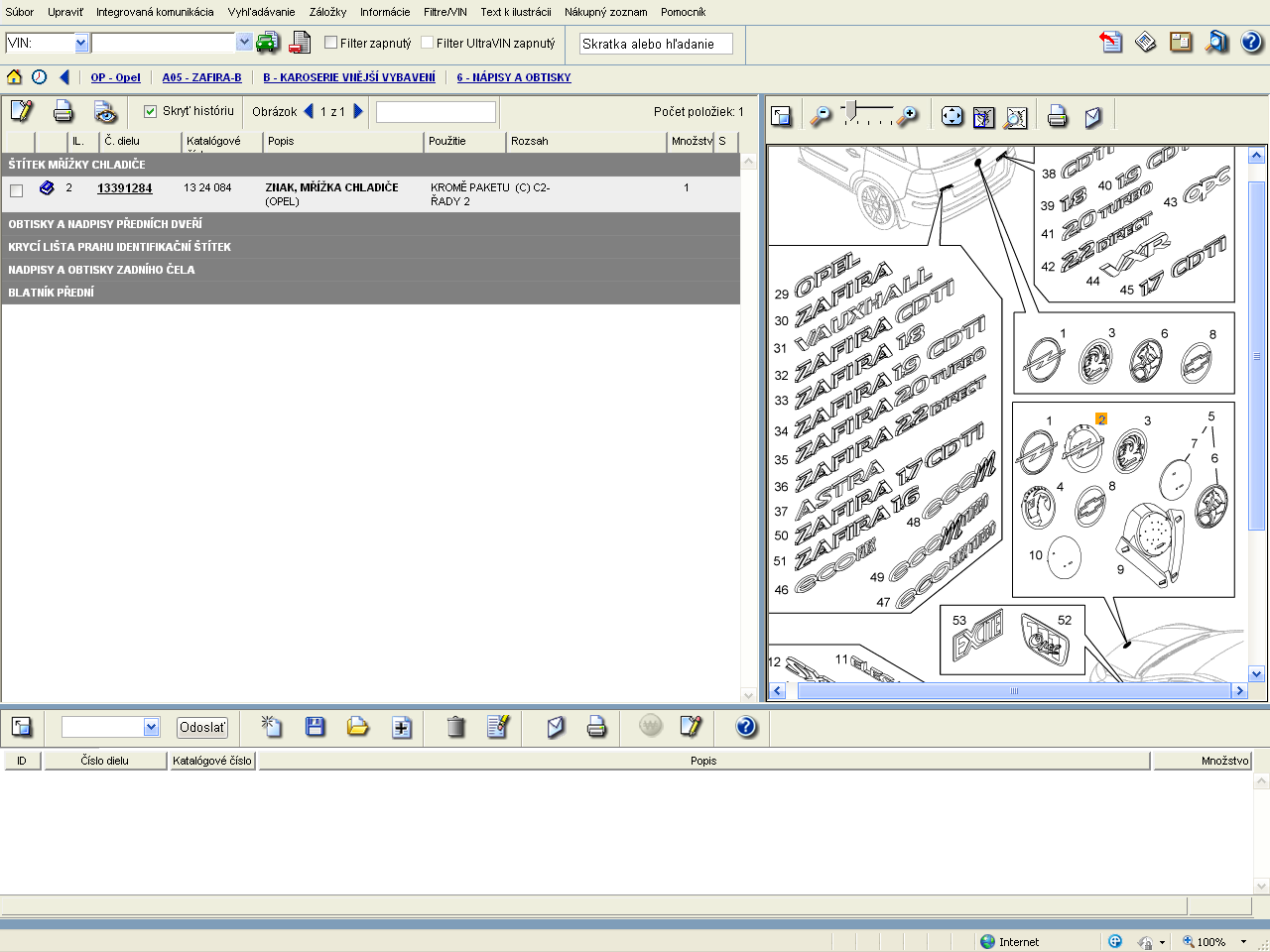The width and height of the screenshot is (1270, 952).
Task: Click the zoom out magnifier icon
Action: coord(821,117)
